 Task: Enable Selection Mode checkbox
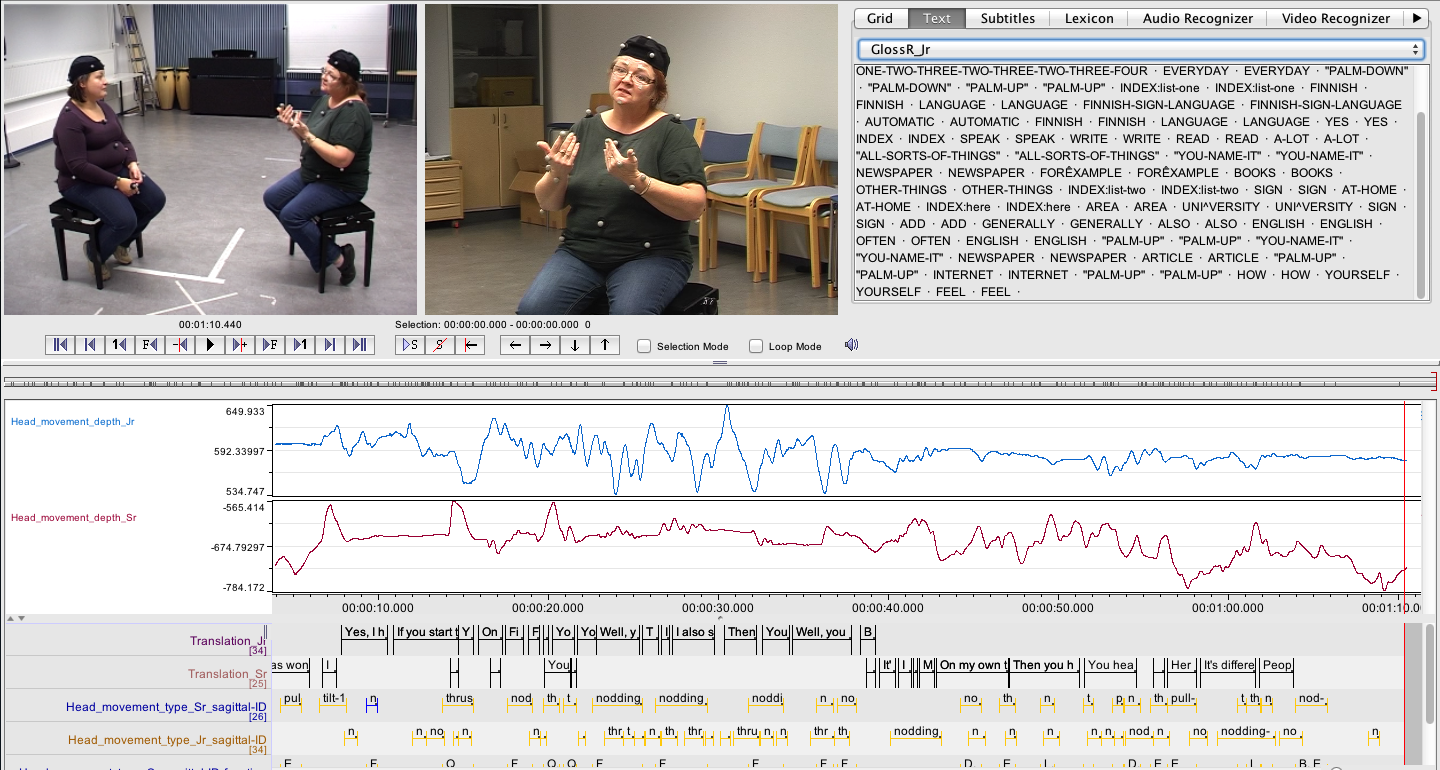point(645,346)
